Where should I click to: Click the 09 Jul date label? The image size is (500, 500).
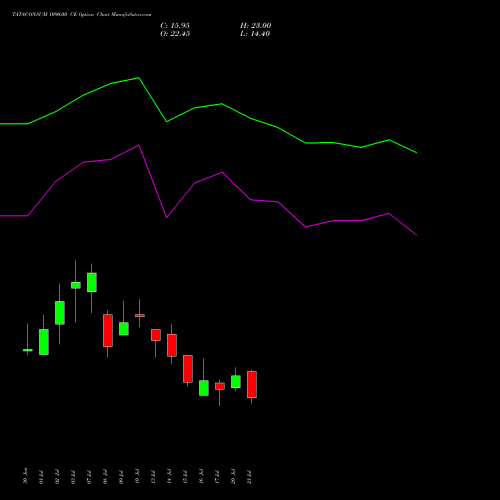click(x=121, y=477)
